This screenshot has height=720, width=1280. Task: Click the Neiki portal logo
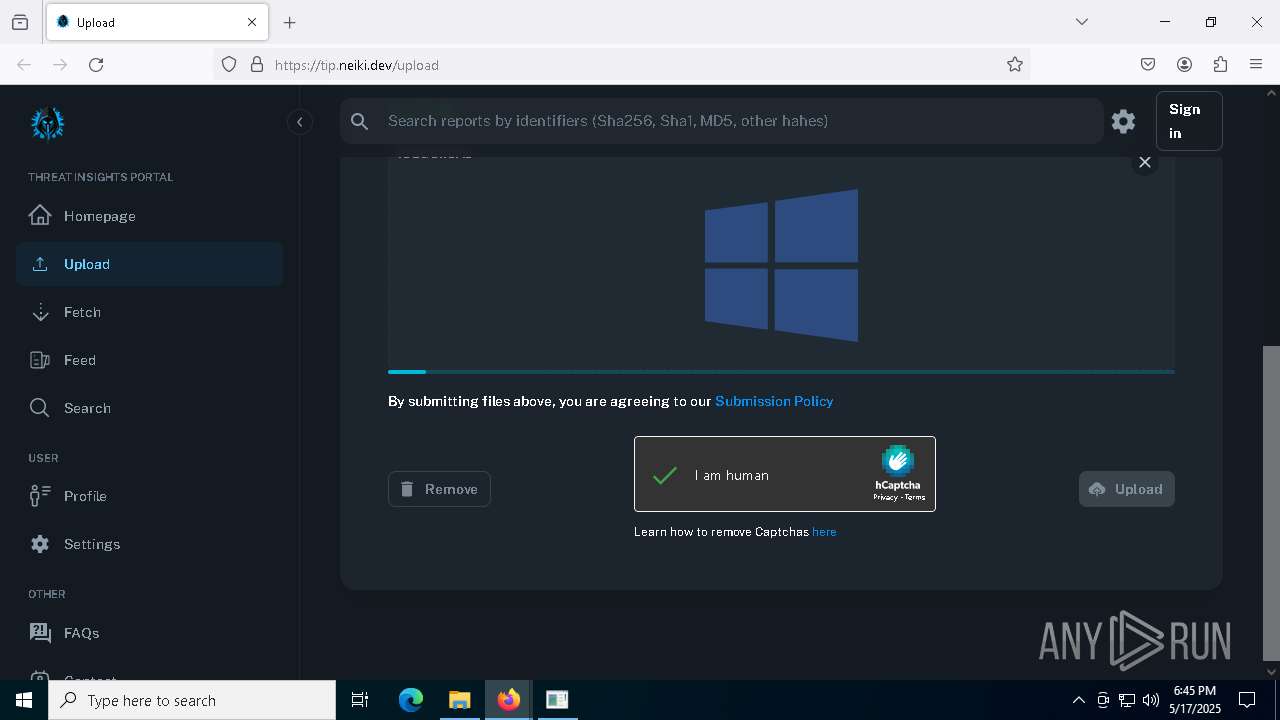pos(47,124)
